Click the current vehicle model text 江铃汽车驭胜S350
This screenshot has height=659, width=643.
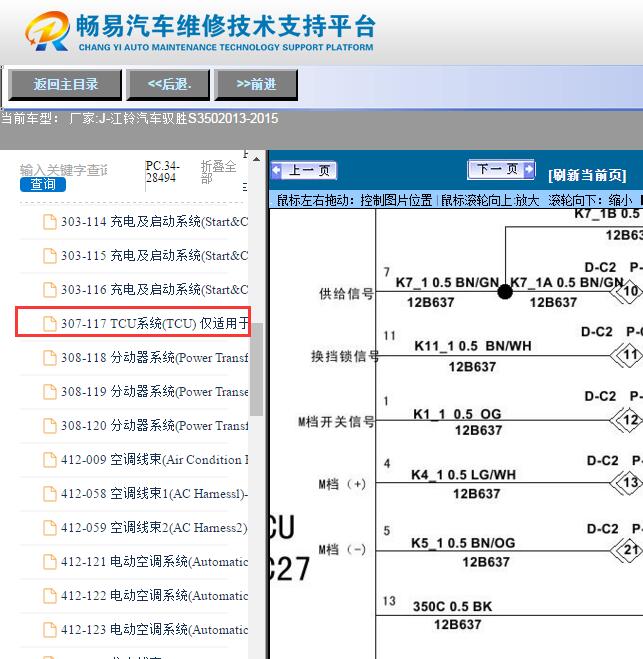coord(173,119)
